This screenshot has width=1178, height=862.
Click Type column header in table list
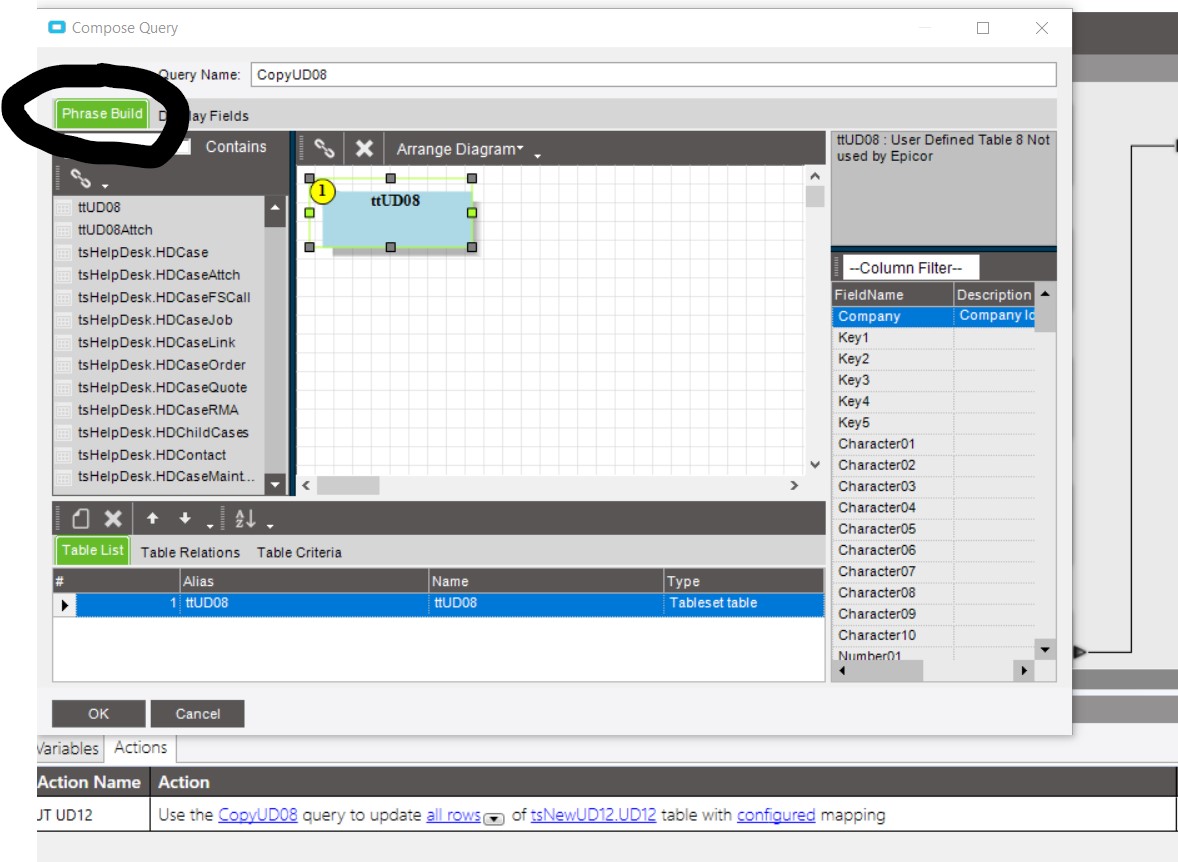[743, 581]
